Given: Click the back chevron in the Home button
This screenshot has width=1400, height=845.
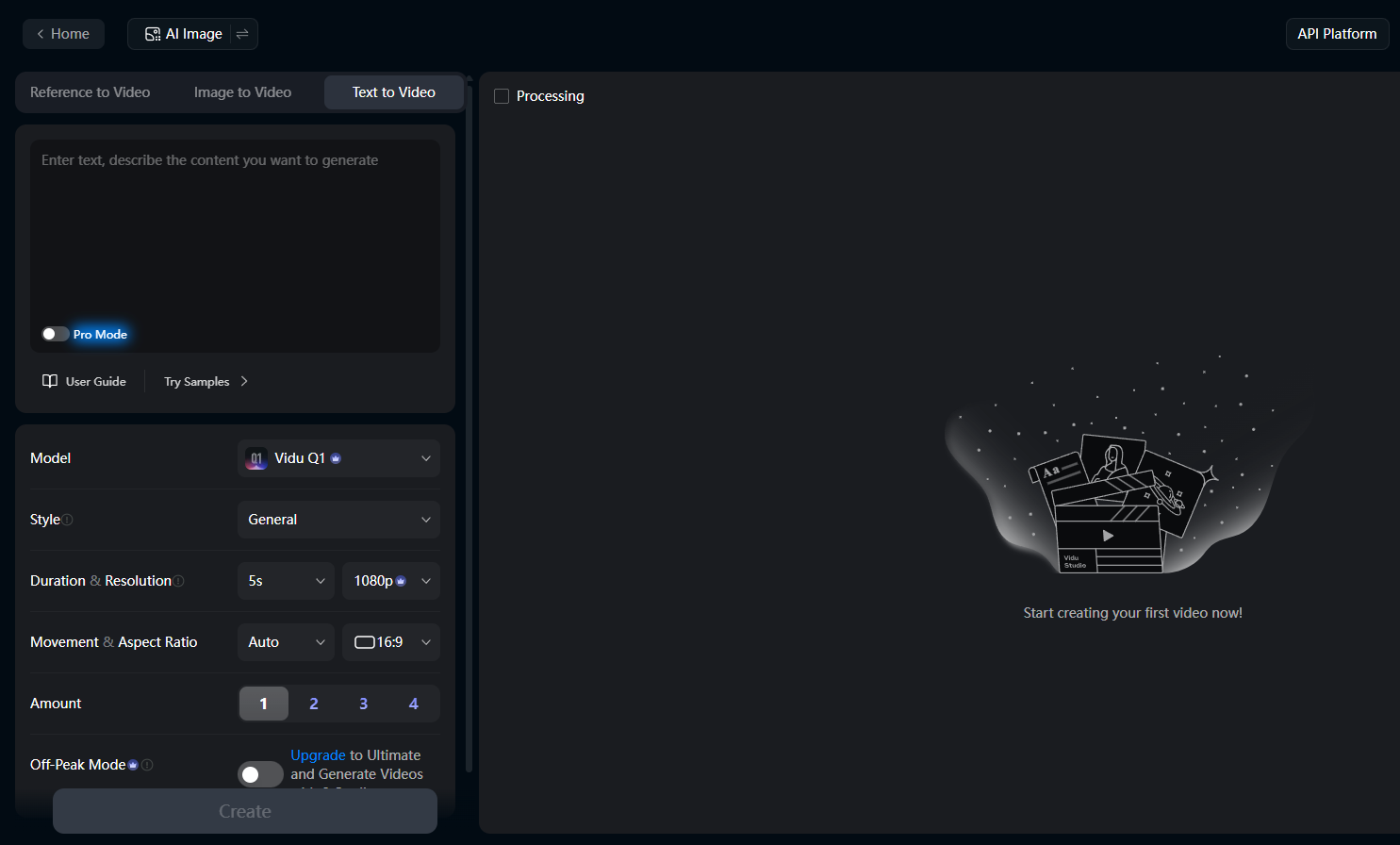Looking at the screenshot, I should click(41, 34).
